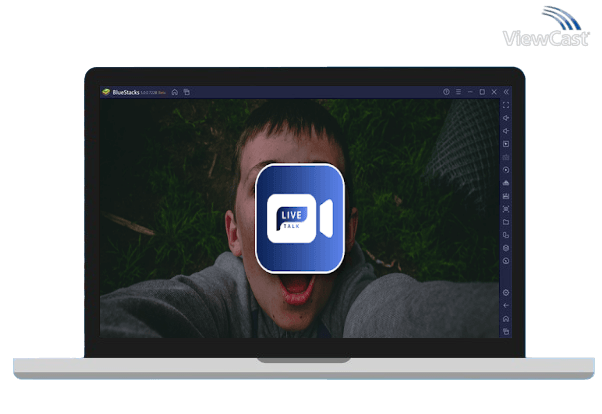Toggle fullscreen mode in the sidebar

click(x=506, y=105)
